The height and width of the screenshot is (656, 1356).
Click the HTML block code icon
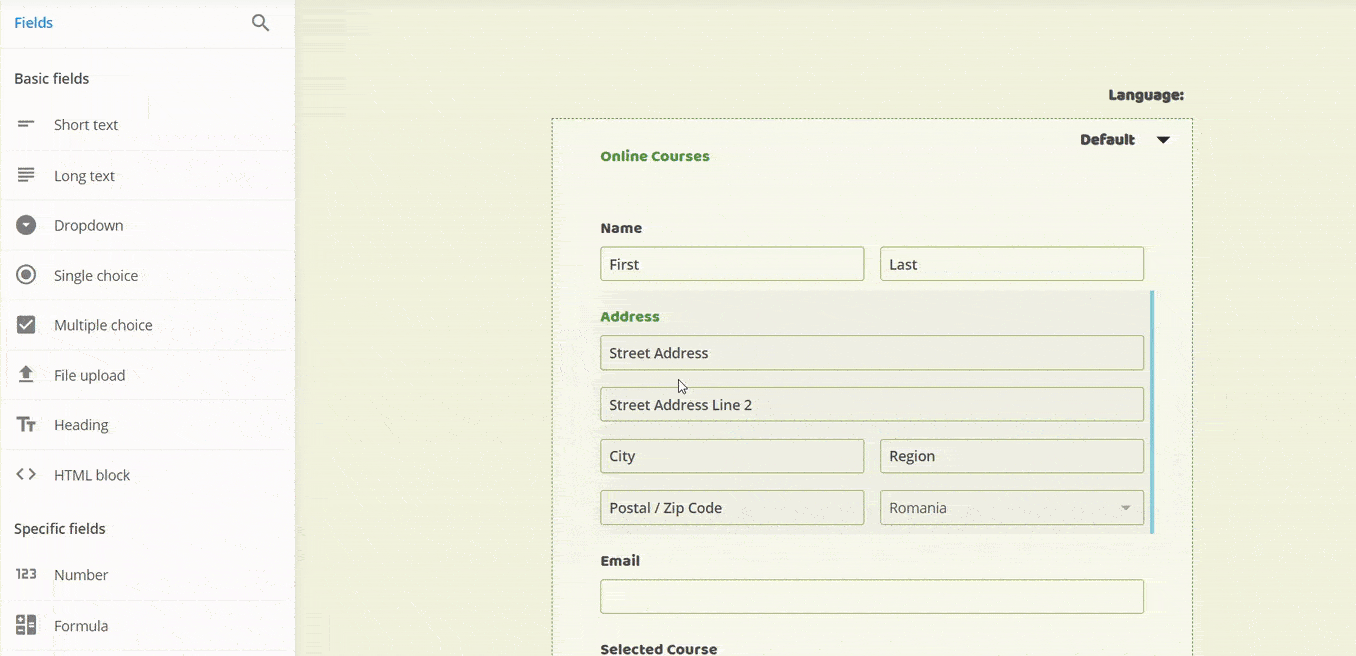[26, 475]
